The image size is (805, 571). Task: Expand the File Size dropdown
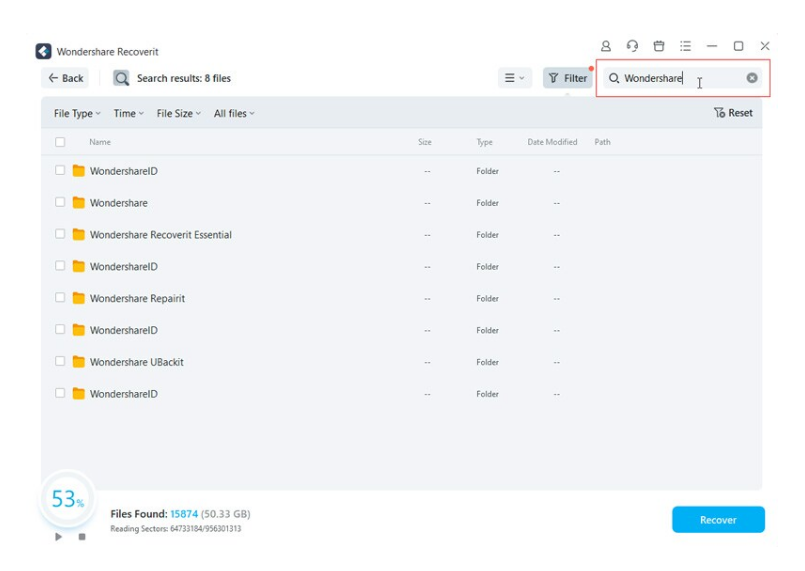pyautogui.click(x=178, y=113)
